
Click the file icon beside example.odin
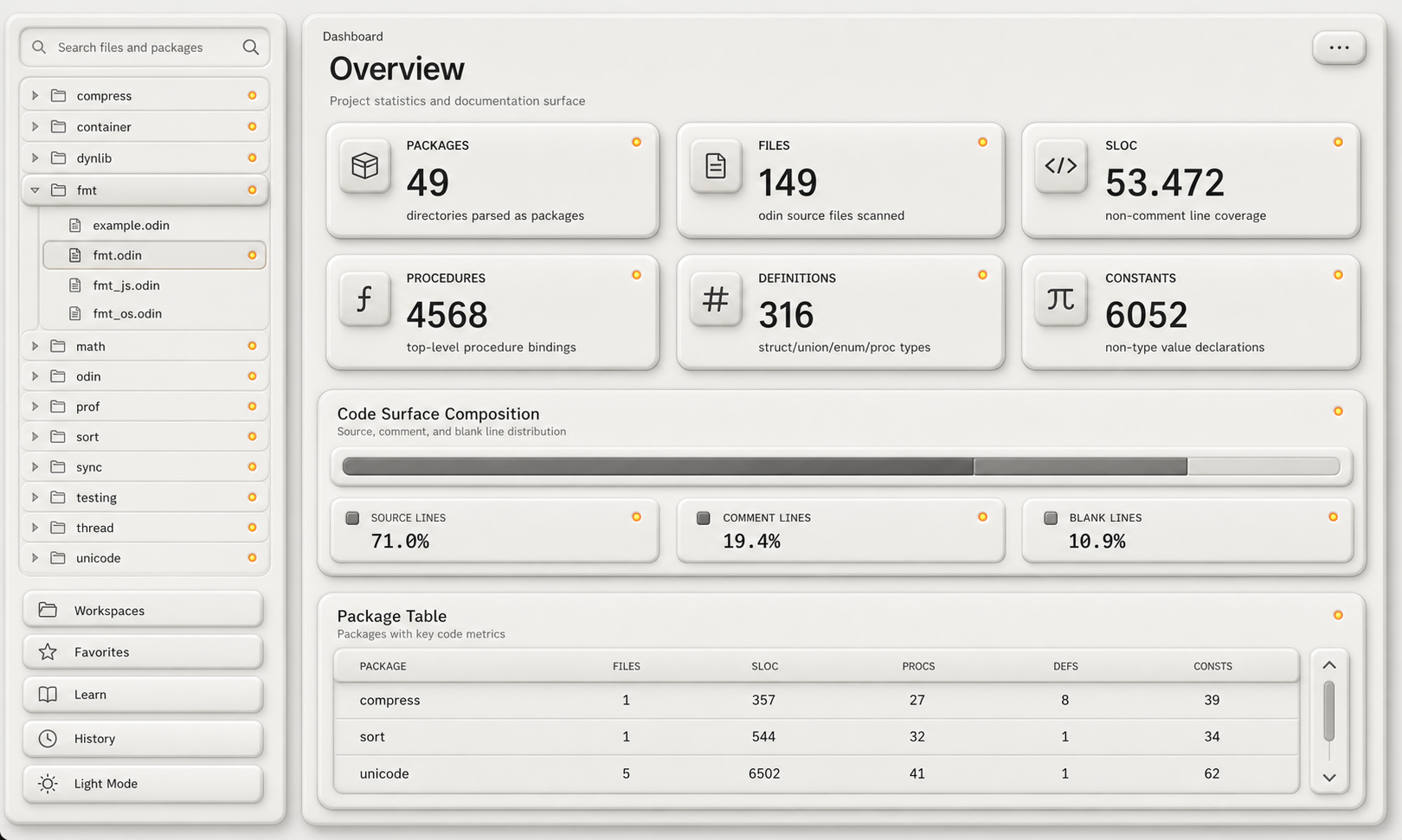pos(75,225)
